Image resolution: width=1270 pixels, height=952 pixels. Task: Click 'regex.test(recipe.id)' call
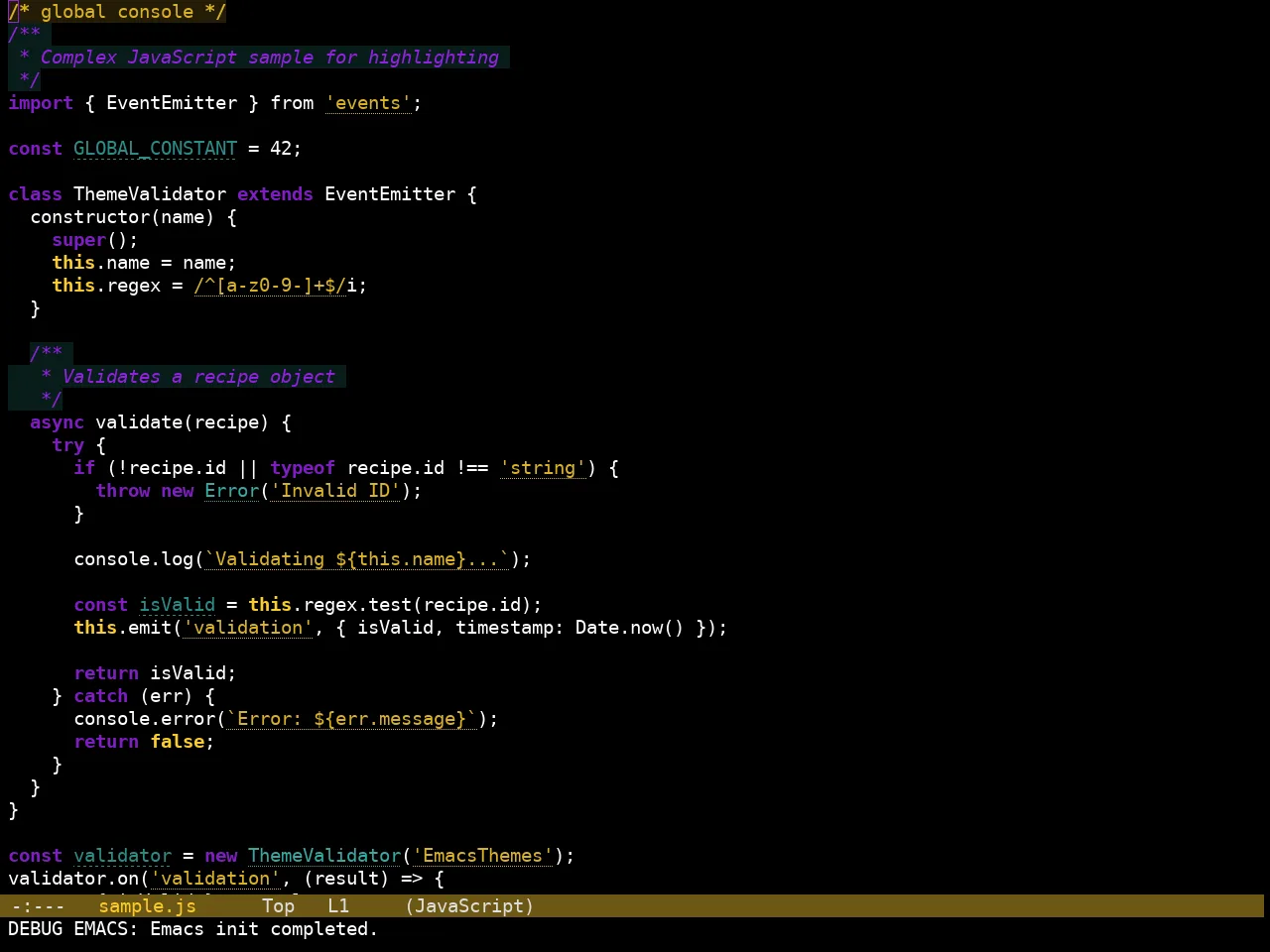(x=417, y=605)
